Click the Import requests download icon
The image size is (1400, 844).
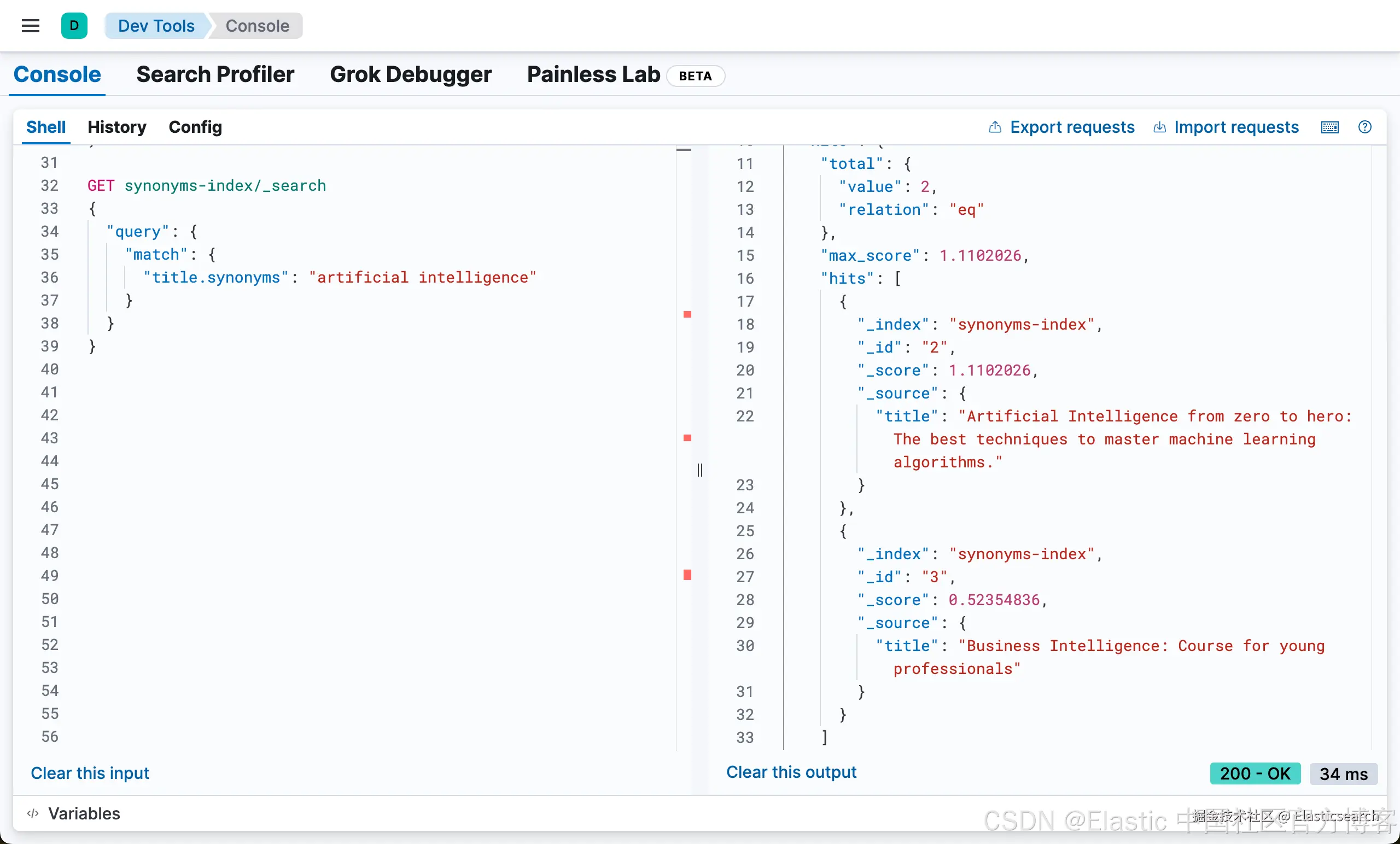1159,127
